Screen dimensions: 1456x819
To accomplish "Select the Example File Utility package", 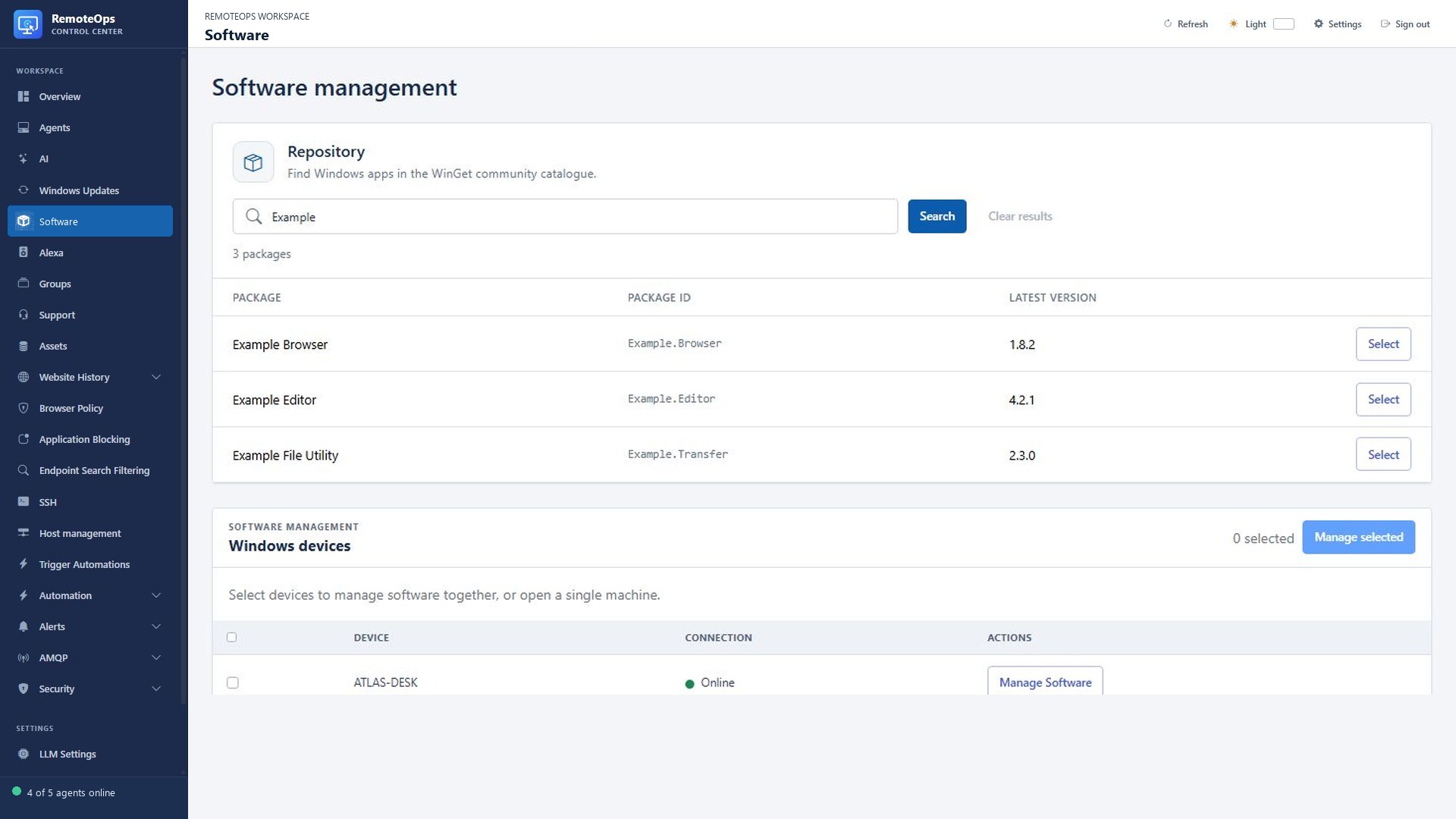I will tap(1383, 455).
